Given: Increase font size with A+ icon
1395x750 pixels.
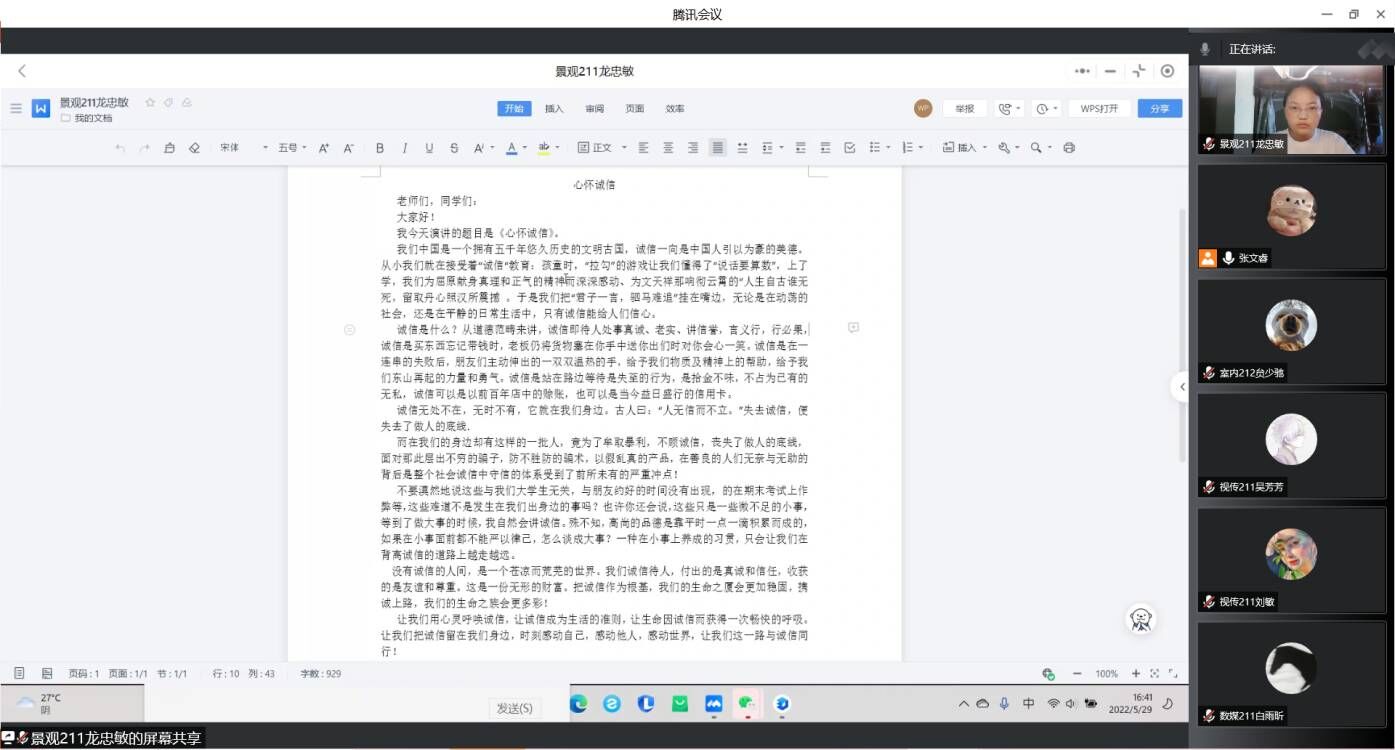Looking at the screenshot, I should coord(324,148).
